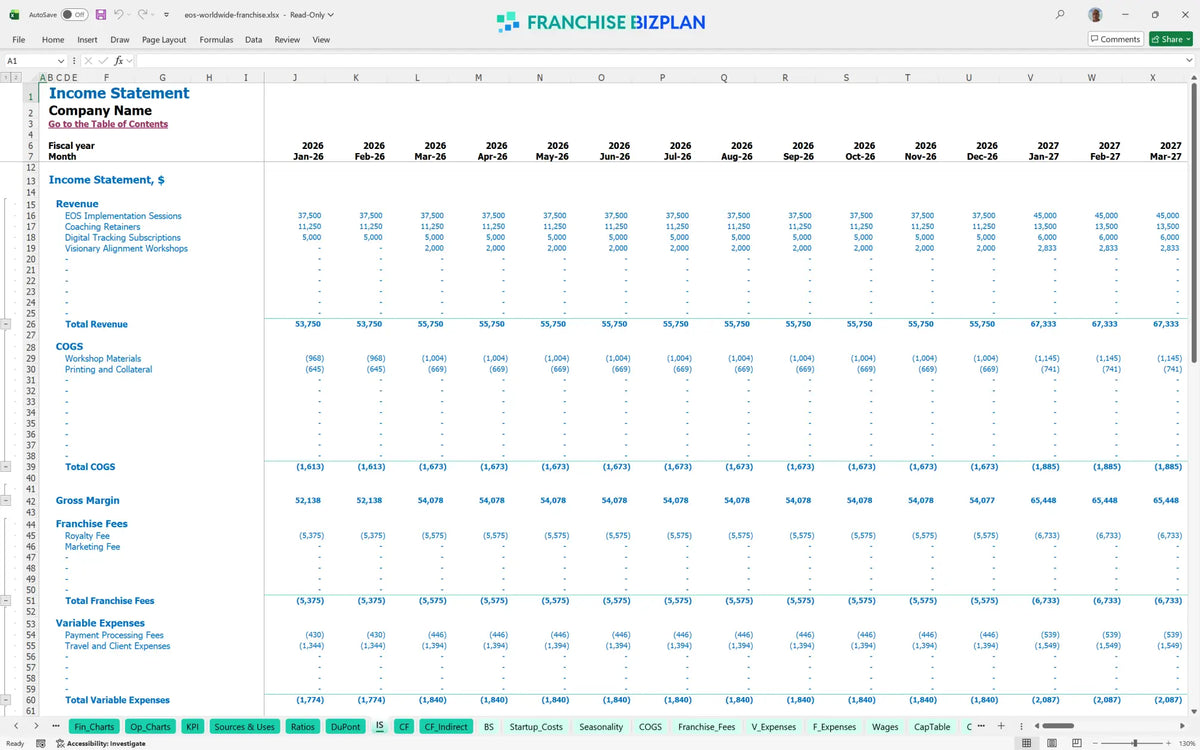
Task: Add a new sheet with plus icon
Action: click(1002, 726)
